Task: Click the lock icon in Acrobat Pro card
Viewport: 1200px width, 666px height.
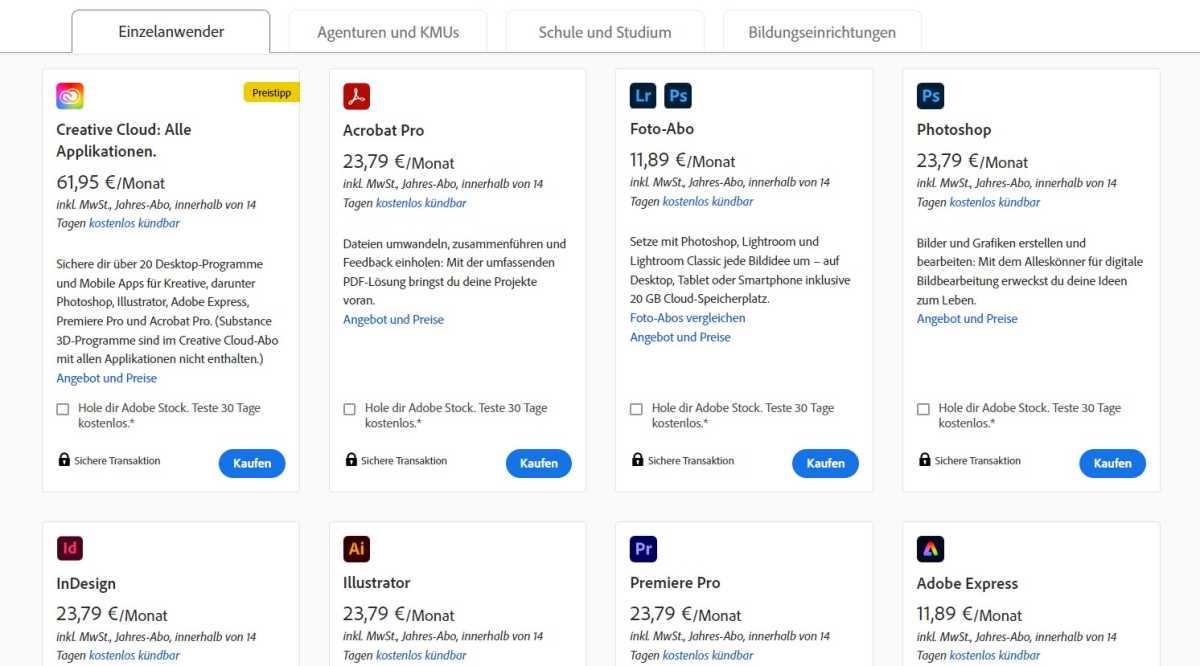Action: click(x=351, y=460)
